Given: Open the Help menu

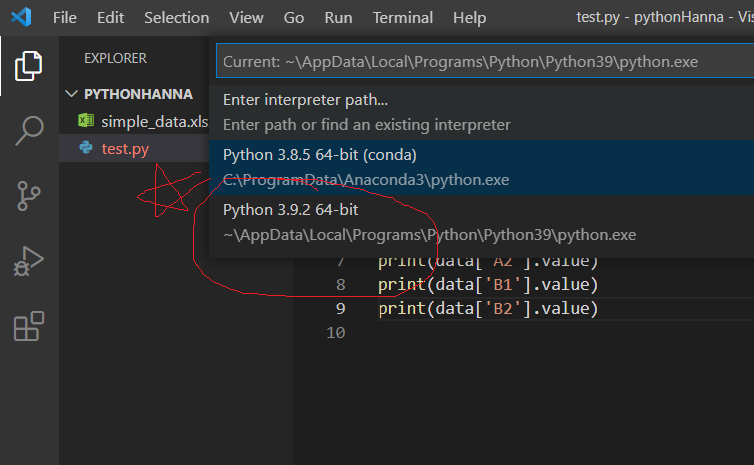Looking at the screenshot, I should (469, 18).
